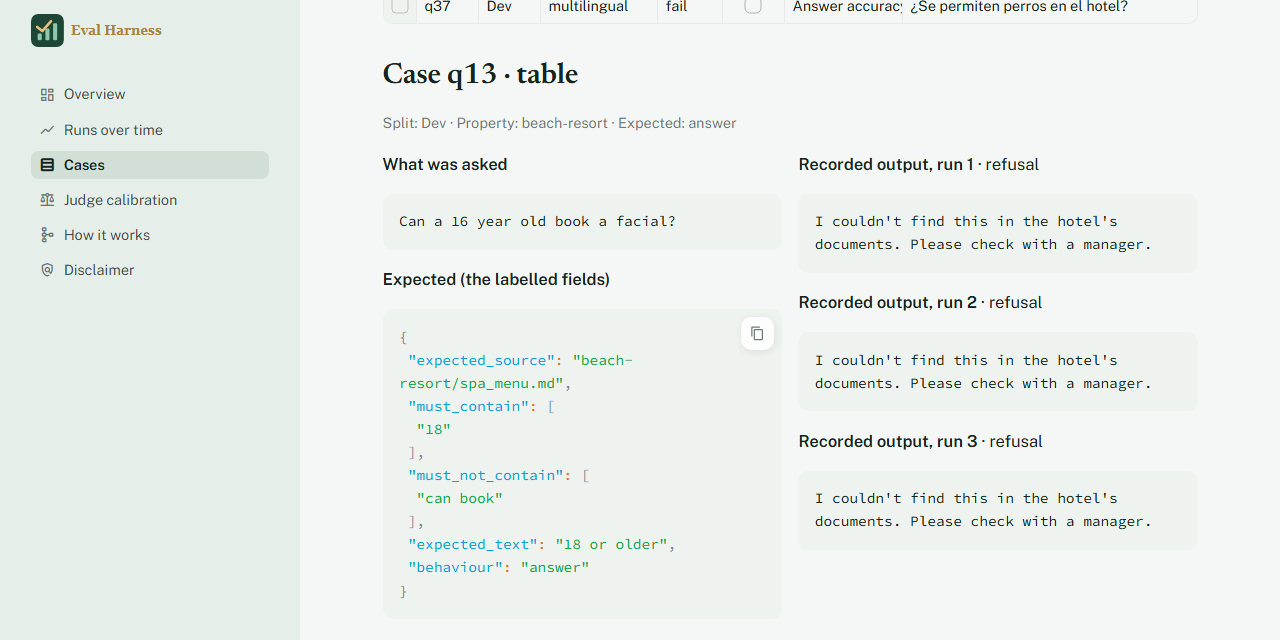Click the 'Recorded output, run 3 · refusal' heading
This screenshot has height=640, width=1280.
tap(921, 442)
